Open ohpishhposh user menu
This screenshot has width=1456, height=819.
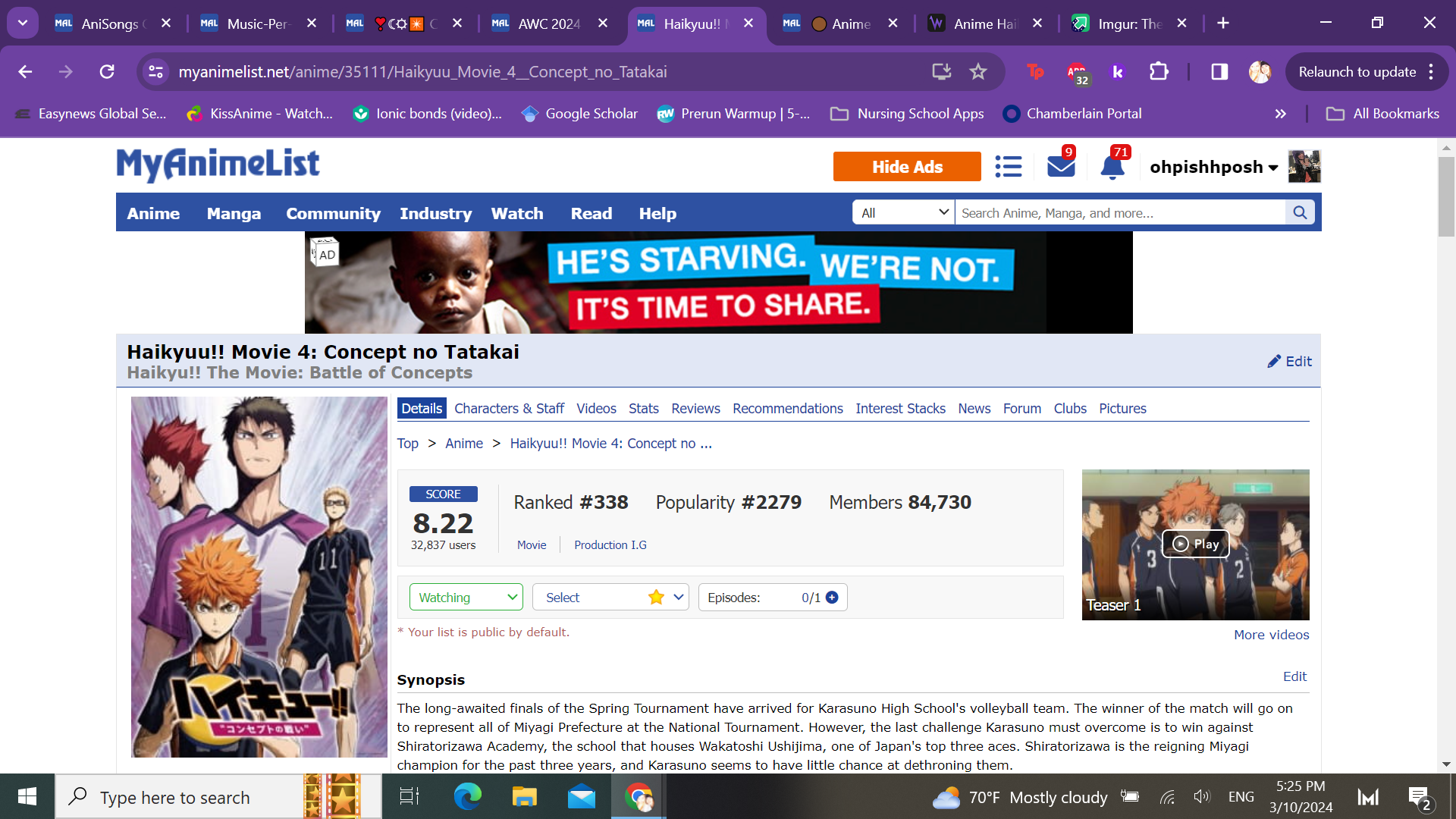[x=1213, y=167]
